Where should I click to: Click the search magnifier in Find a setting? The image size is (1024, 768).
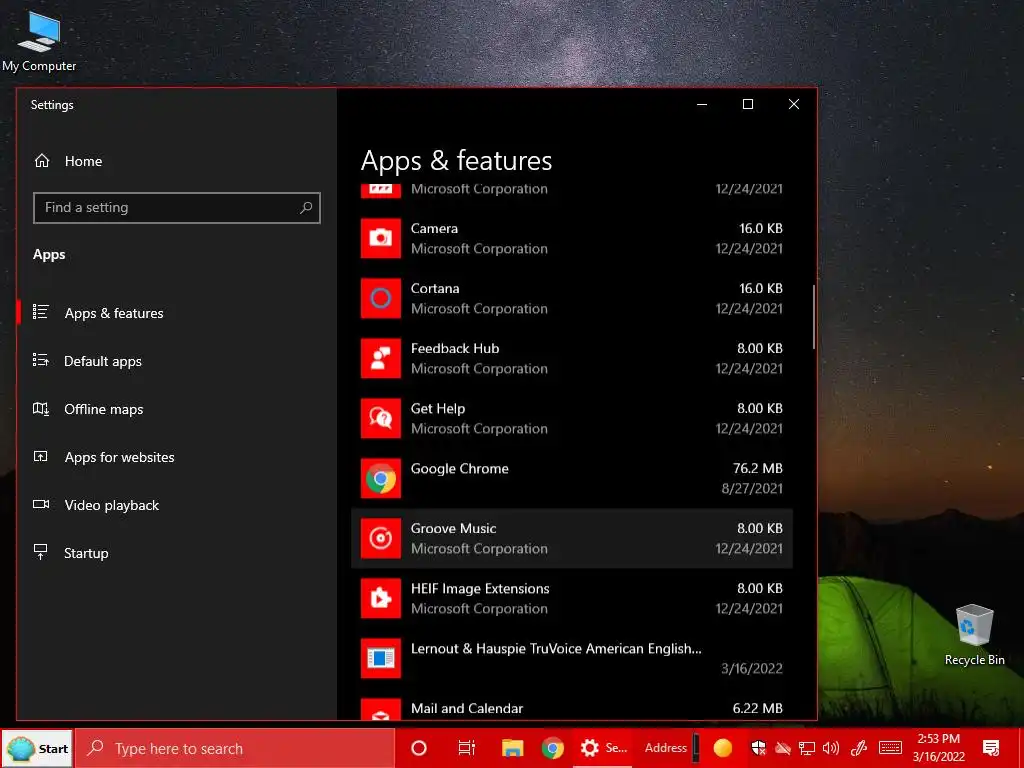pos(306,208)
